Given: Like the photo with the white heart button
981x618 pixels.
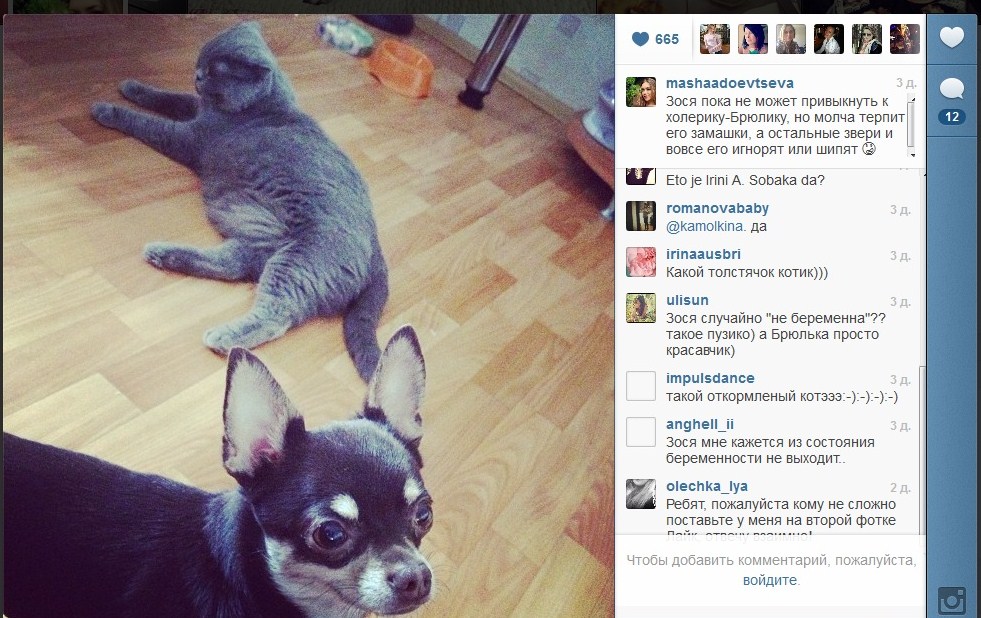Looking at the screenshot, I should [952, 38].
